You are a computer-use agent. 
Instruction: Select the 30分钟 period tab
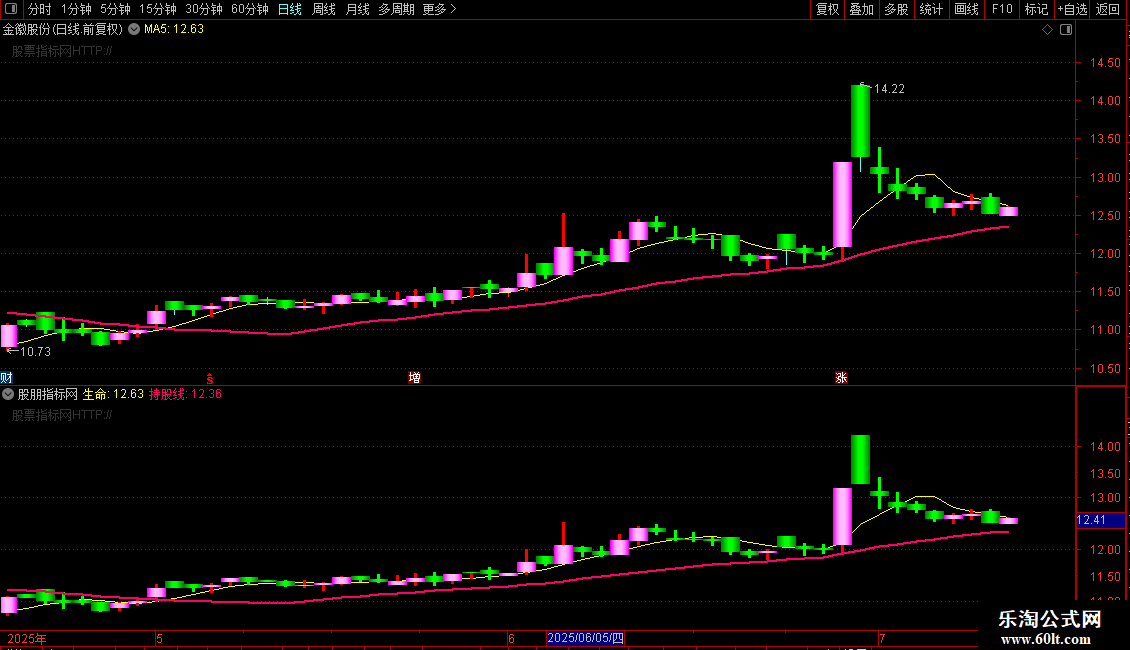point(204,9)
